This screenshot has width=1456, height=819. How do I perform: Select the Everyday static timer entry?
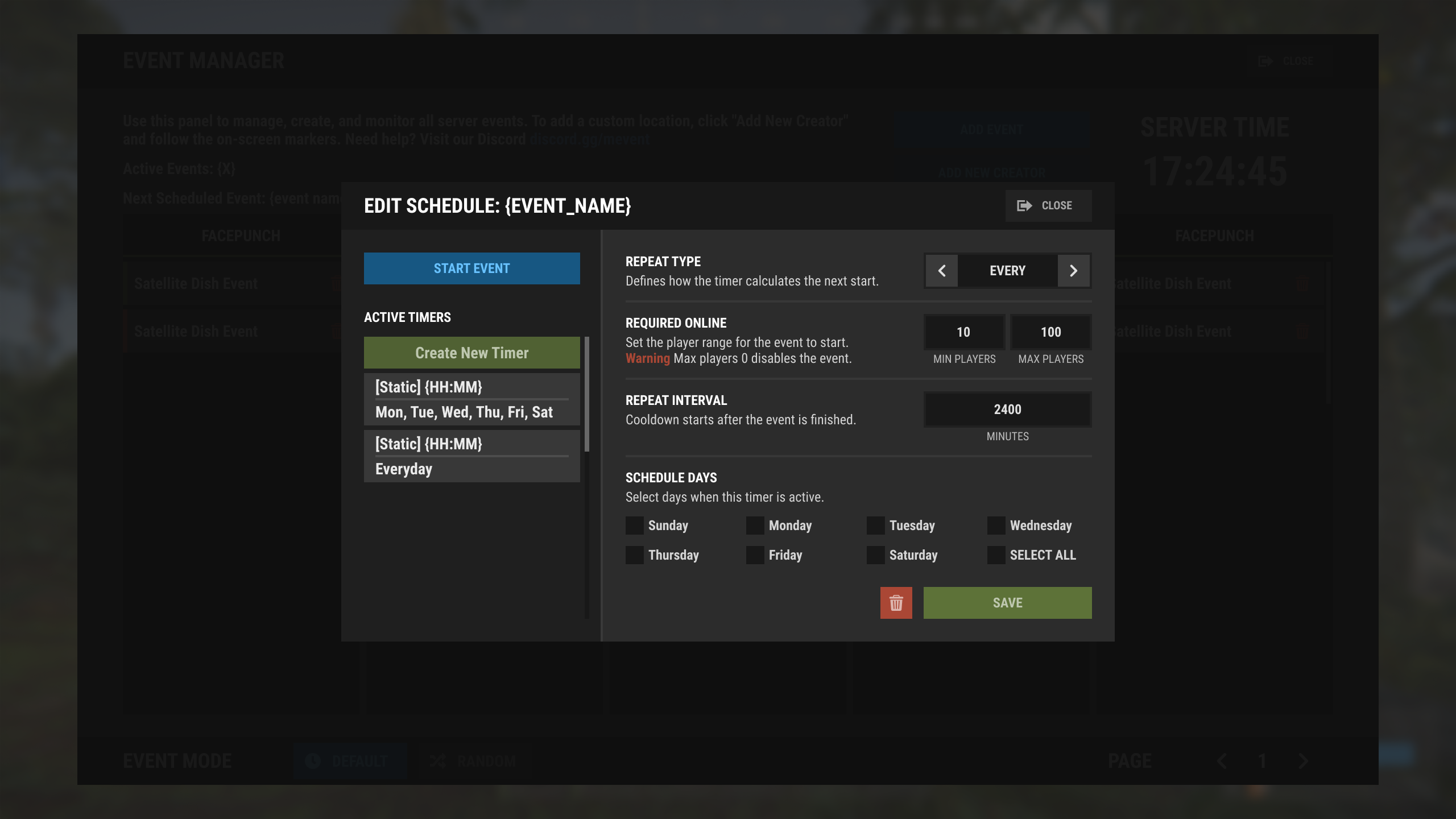tap(471, 456)
